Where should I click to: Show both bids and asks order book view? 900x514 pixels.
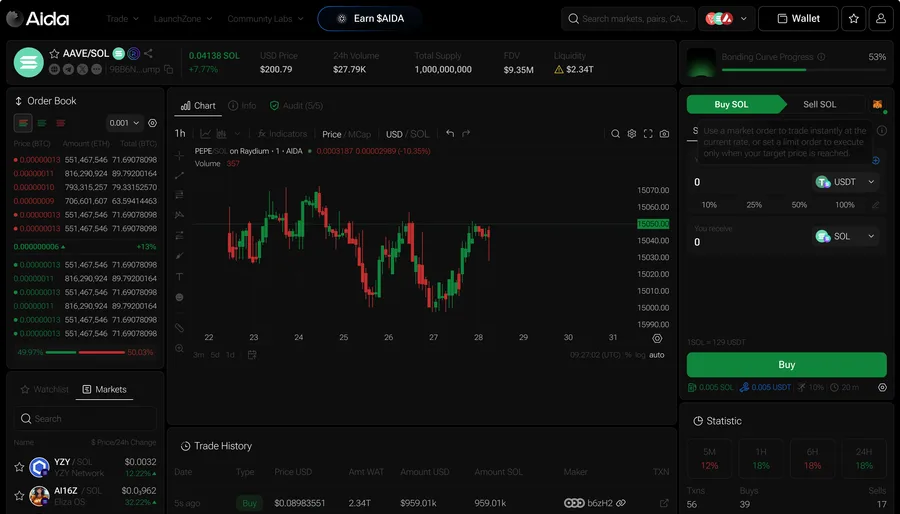(23, 123)
